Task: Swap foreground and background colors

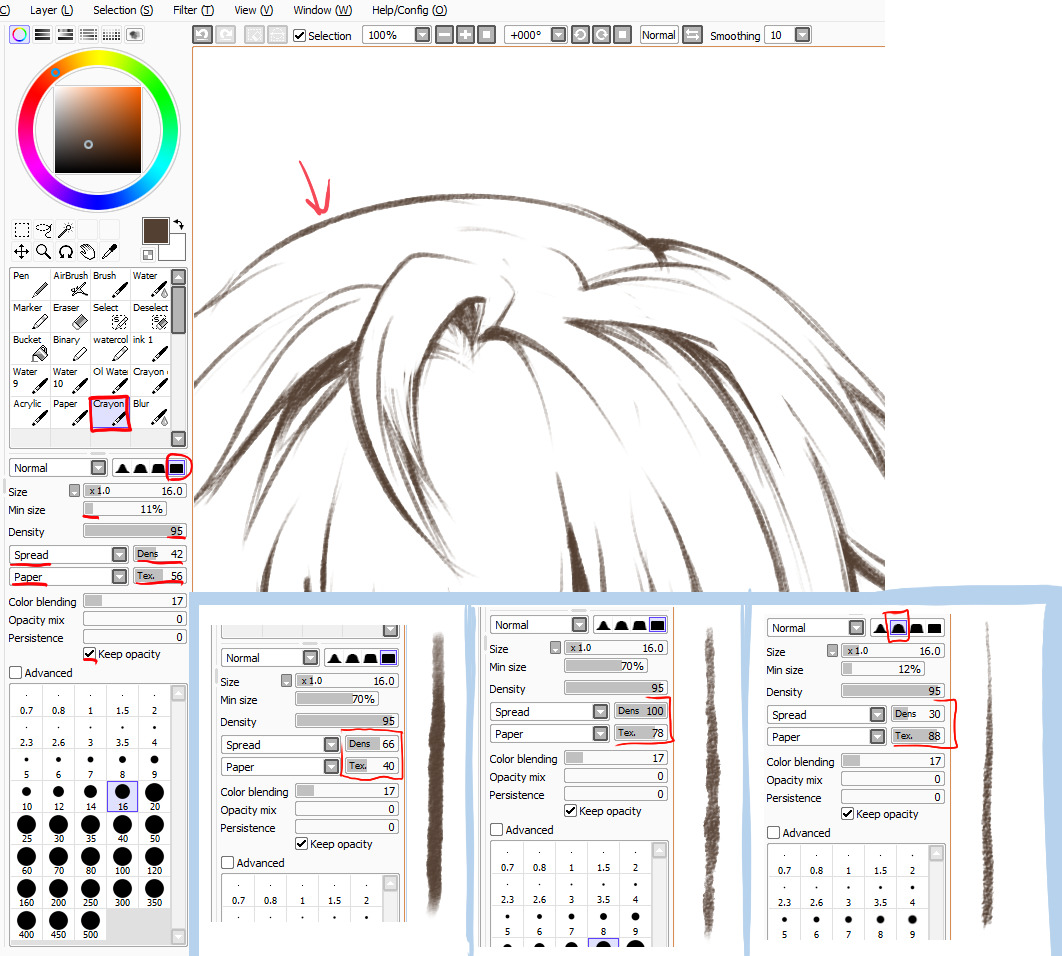Action: click(179, 224)
